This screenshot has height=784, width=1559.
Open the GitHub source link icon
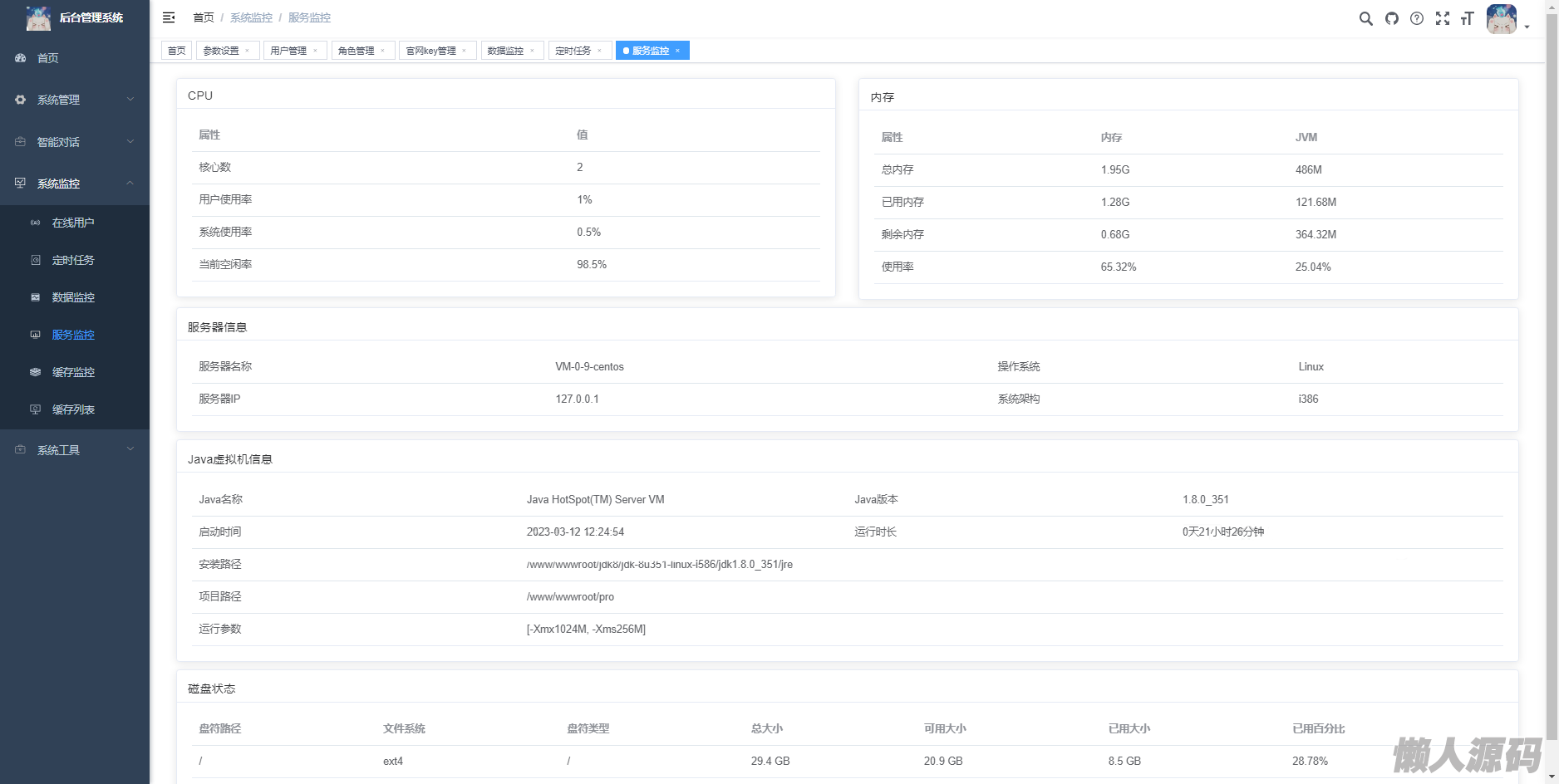1391,18
